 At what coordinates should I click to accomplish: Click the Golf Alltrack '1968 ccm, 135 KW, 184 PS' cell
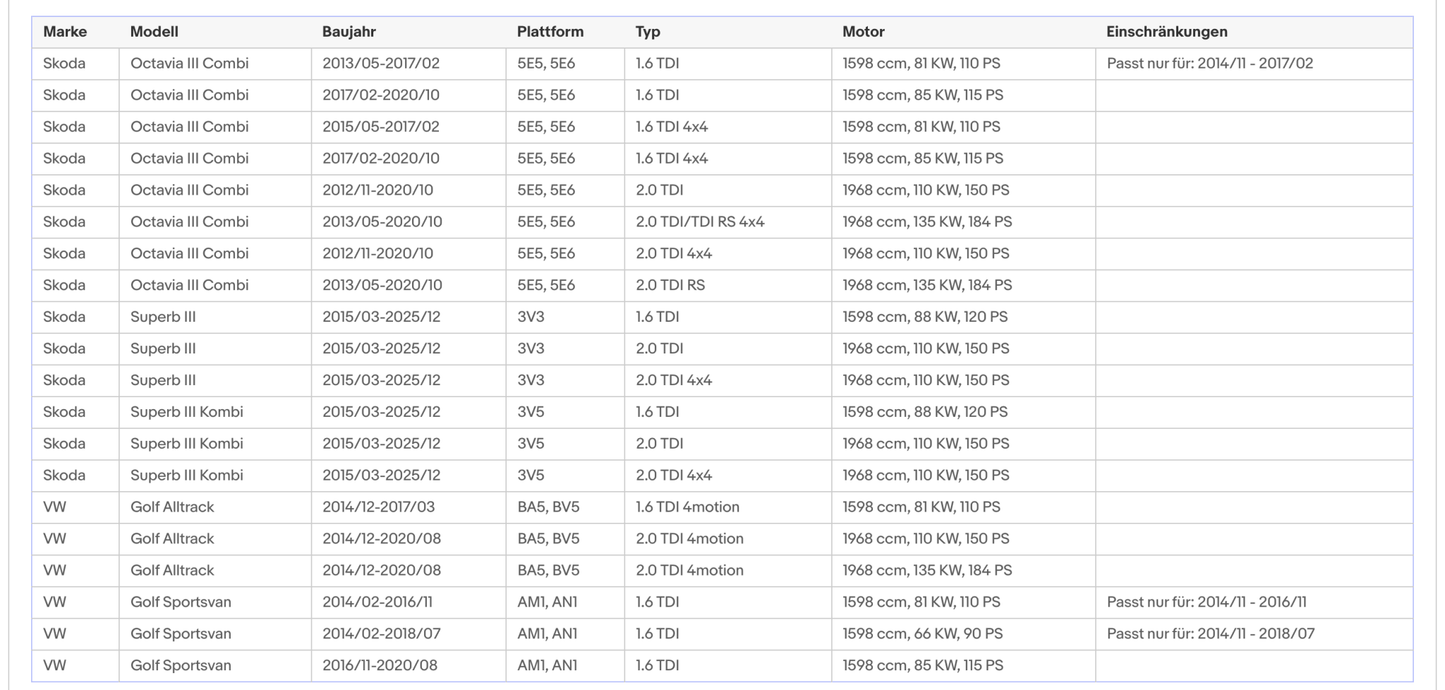tap(927, 570)
